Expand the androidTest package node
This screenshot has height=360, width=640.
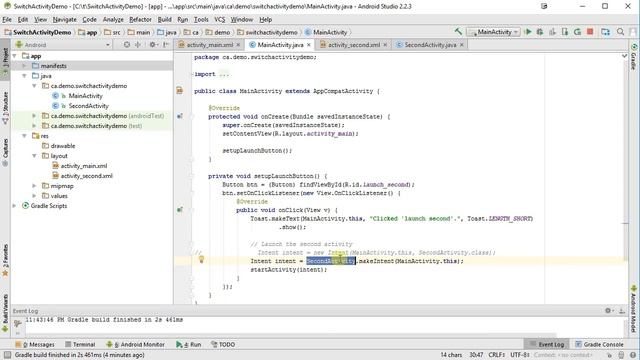(x=34, y=116)
